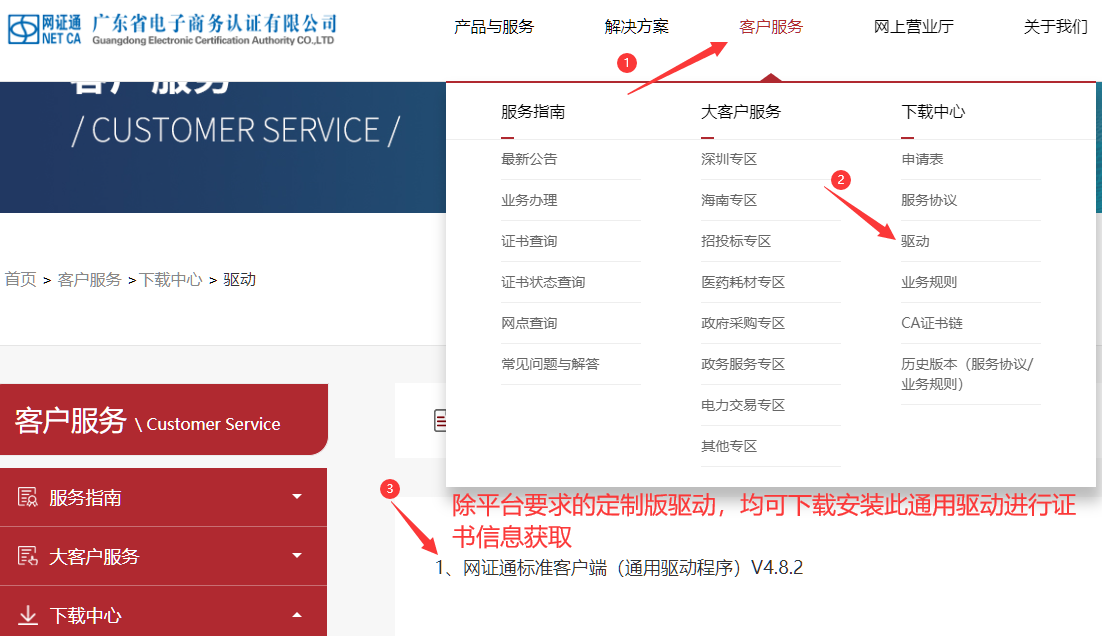This screenshot has width=1102, height=636.
Task: Expand the 服务指南 sidebar arrow
Action: 296,497
